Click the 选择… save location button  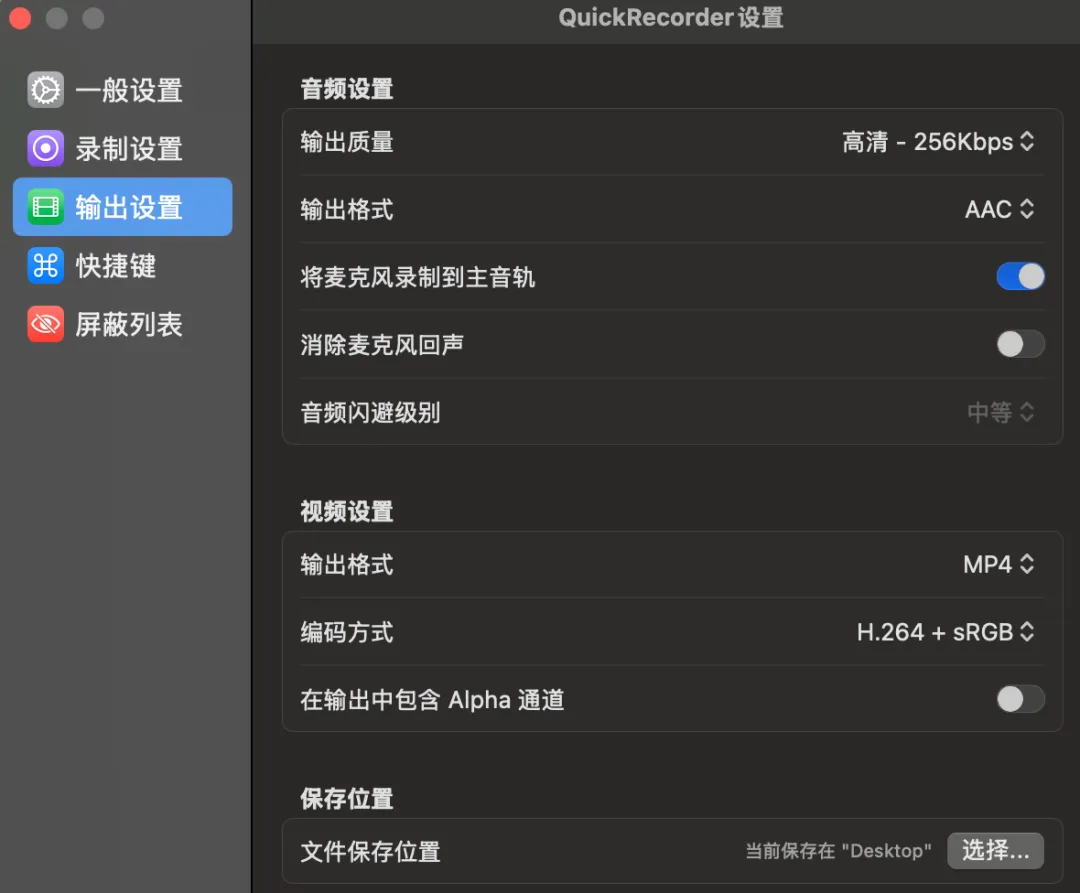995,850
